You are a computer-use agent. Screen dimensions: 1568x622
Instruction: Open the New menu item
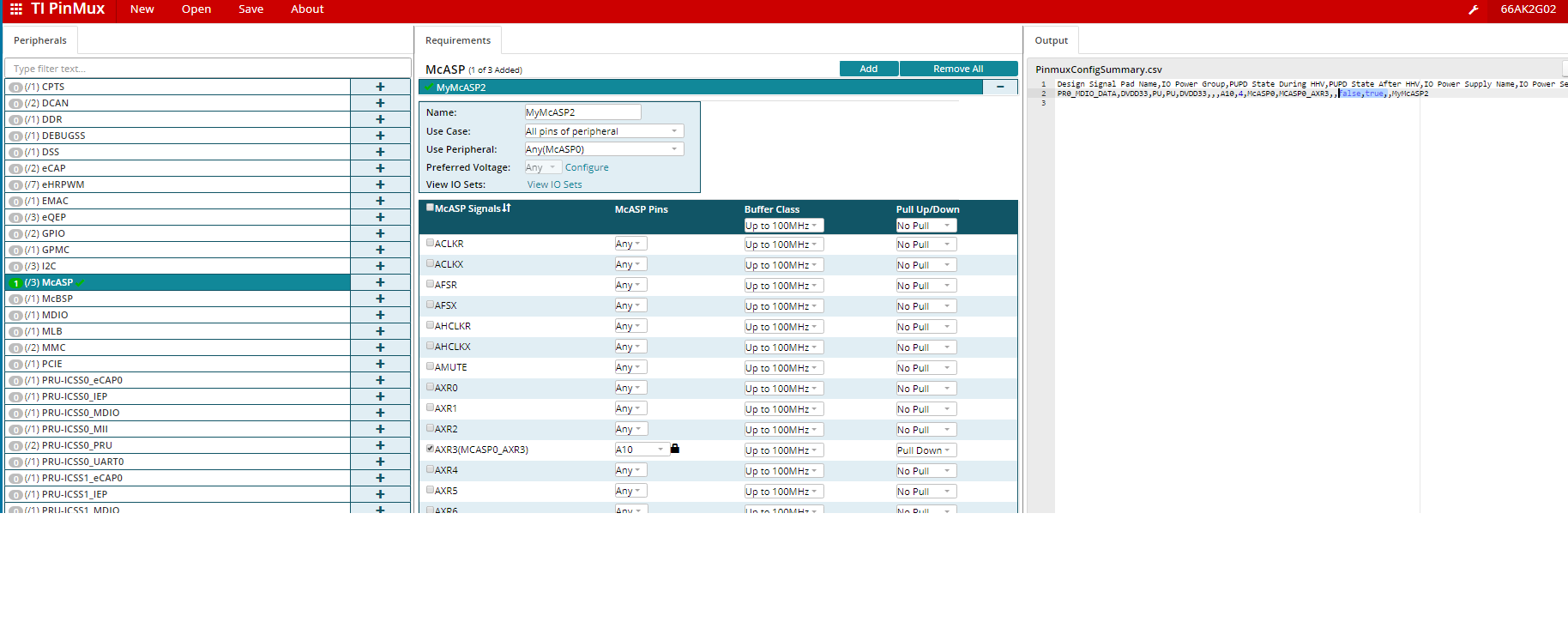coord(142,9)
